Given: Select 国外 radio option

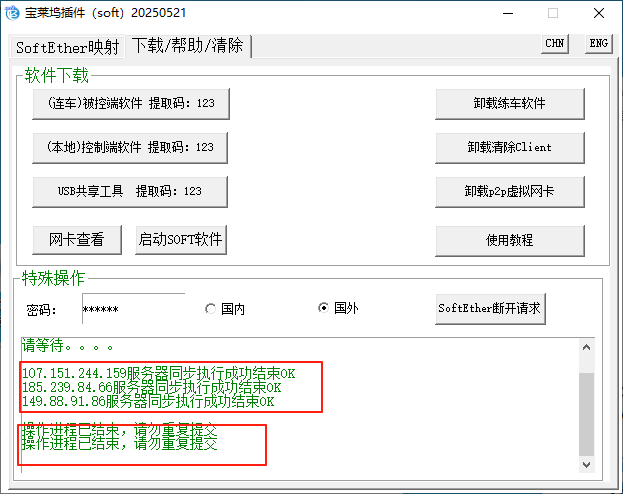Looking at the screenshot, I should (x=323, y=309).
